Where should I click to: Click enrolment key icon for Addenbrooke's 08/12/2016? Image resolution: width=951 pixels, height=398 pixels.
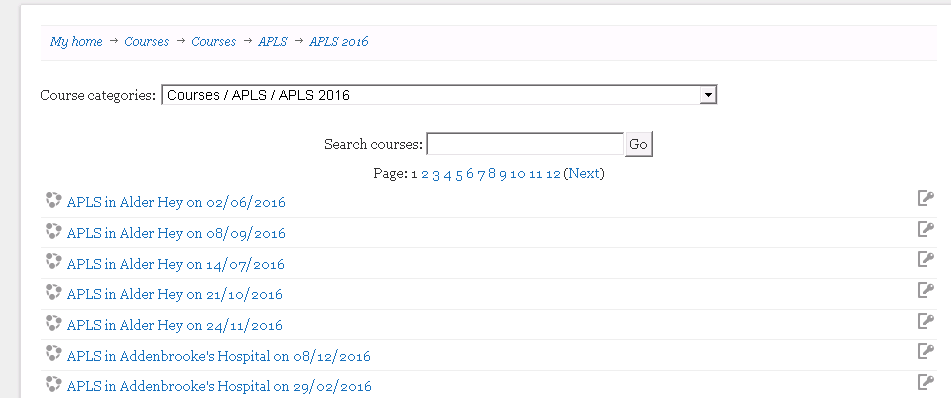[926, 351]
